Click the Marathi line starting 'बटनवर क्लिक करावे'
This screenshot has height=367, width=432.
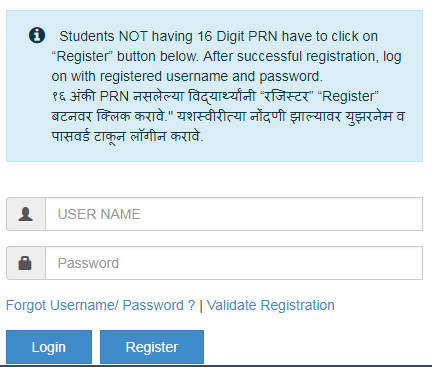228,116
